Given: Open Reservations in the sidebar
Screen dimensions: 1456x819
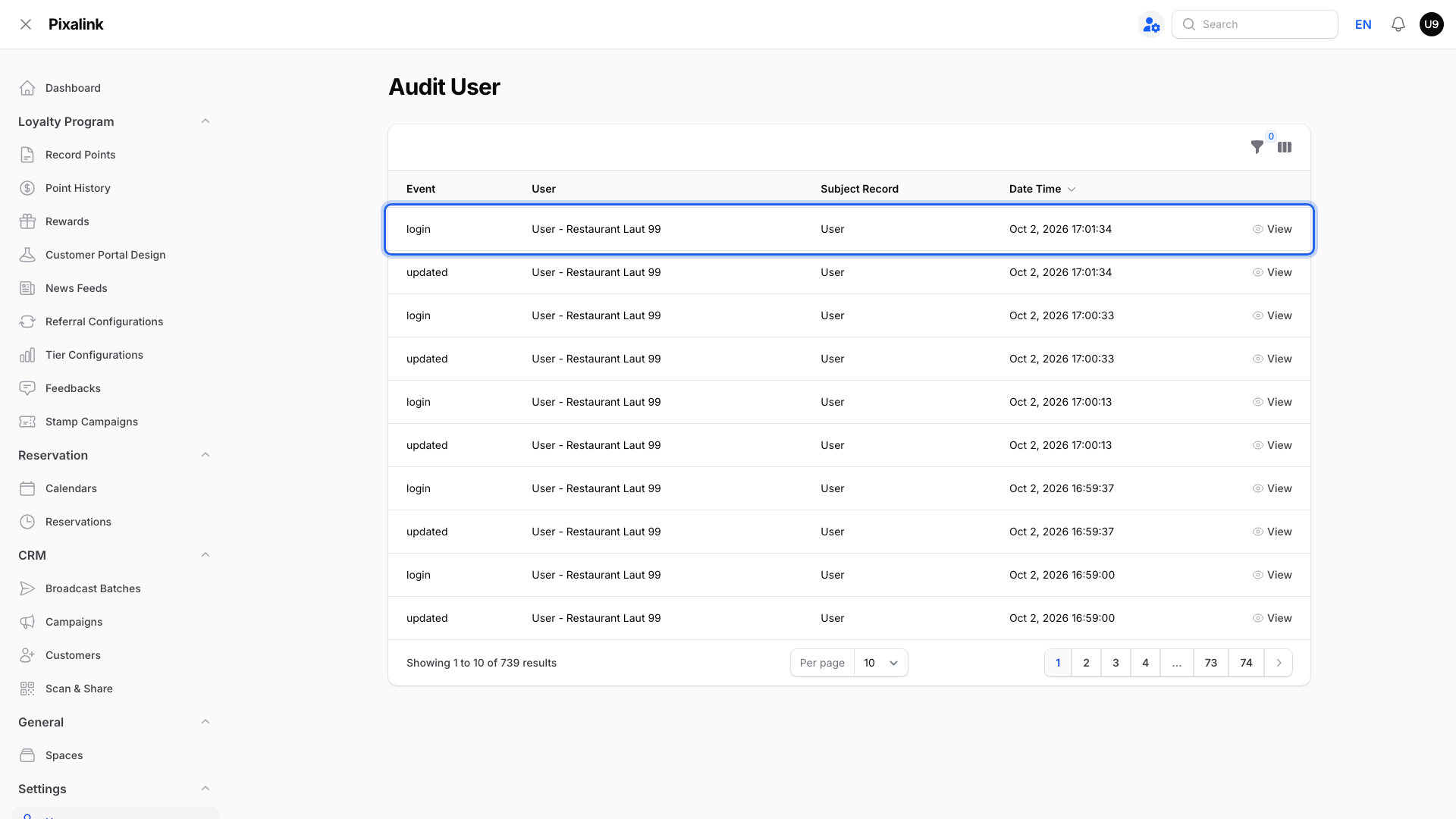Looking at the screenshot, I should pos(78,522).
